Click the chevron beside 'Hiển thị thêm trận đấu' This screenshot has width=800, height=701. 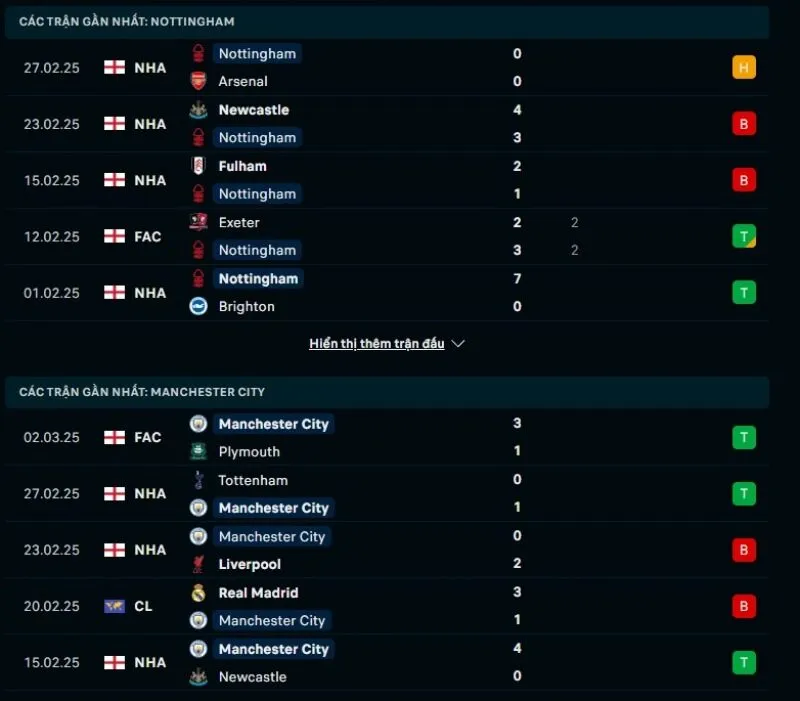tap(458, 343)
